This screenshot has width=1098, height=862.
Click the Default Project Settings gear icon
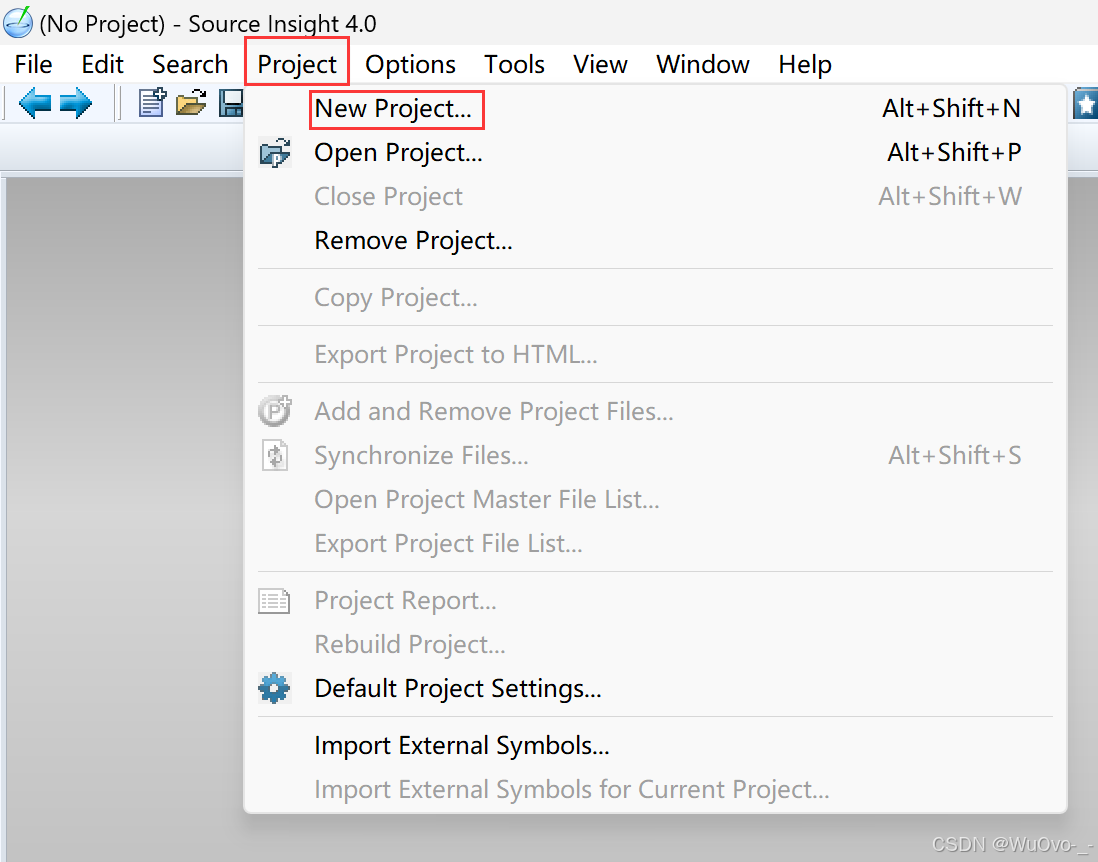coord(274,688)
